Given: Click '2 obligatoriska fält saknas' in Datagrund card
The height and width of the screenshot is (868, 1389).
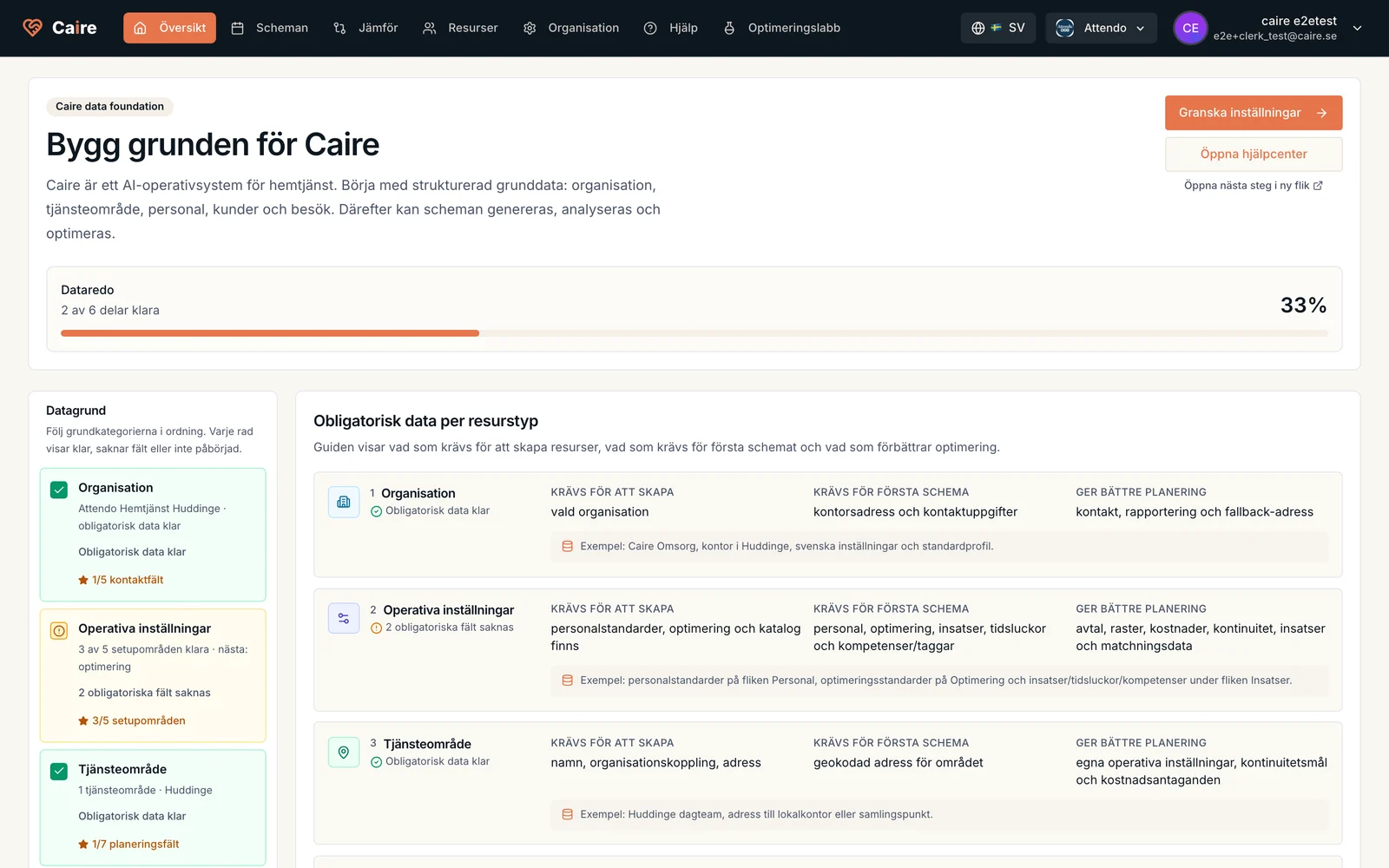Looking at the screenshot, I should [x=144, y=693].
